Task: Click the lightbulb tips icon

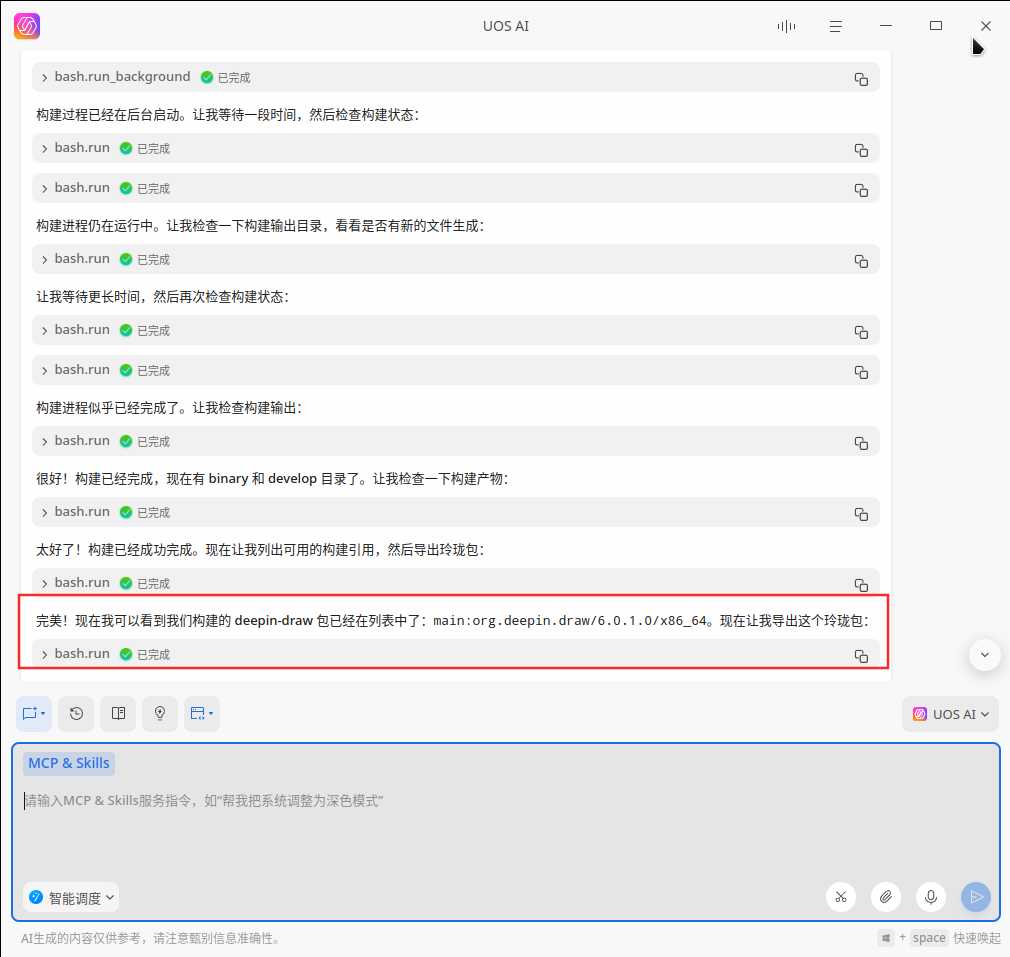Action: pos(160,714)
